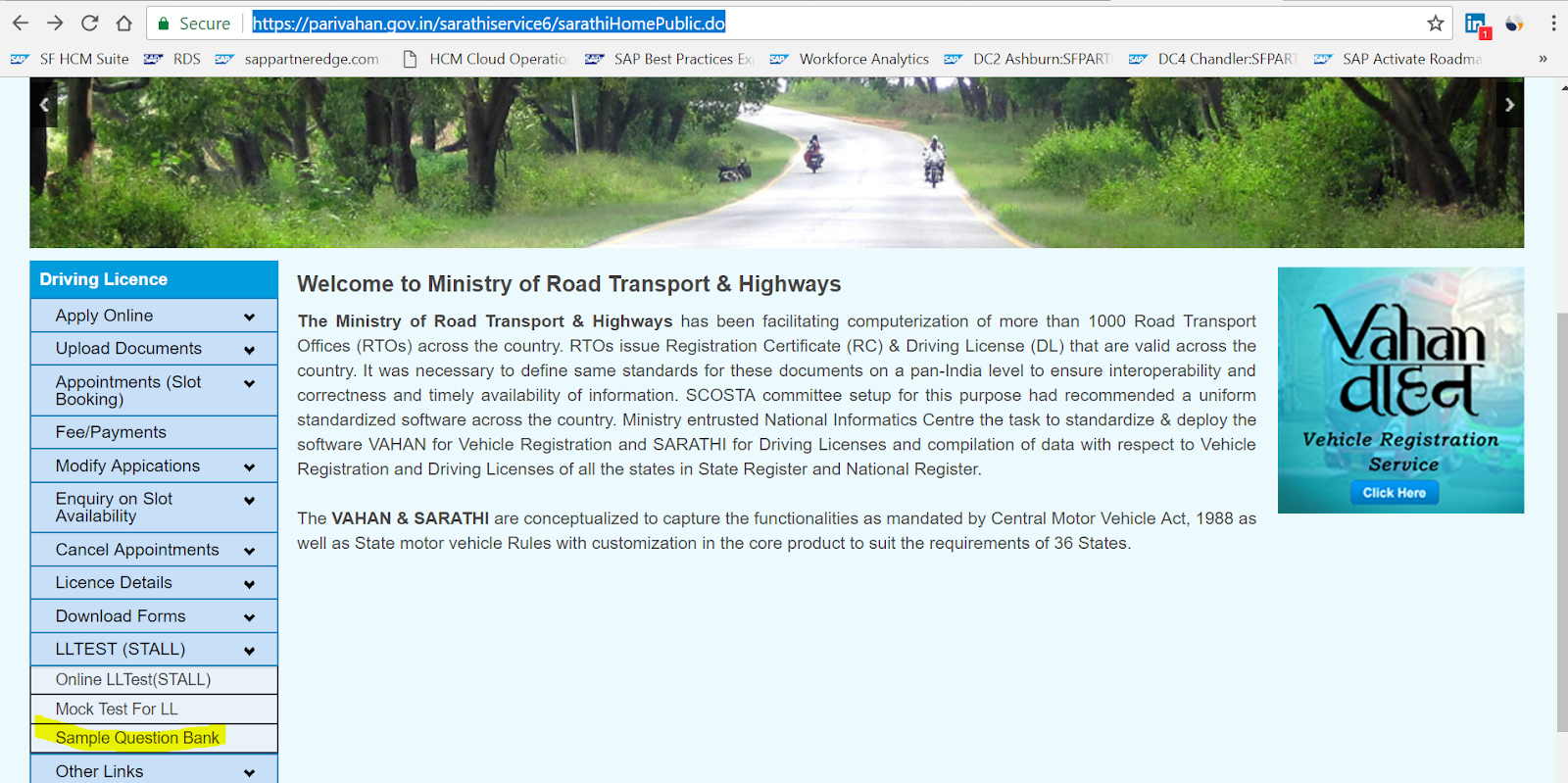Open the SF HCM Suite bookmark
Screen dimensions: 1568x783
pos(70,59)
